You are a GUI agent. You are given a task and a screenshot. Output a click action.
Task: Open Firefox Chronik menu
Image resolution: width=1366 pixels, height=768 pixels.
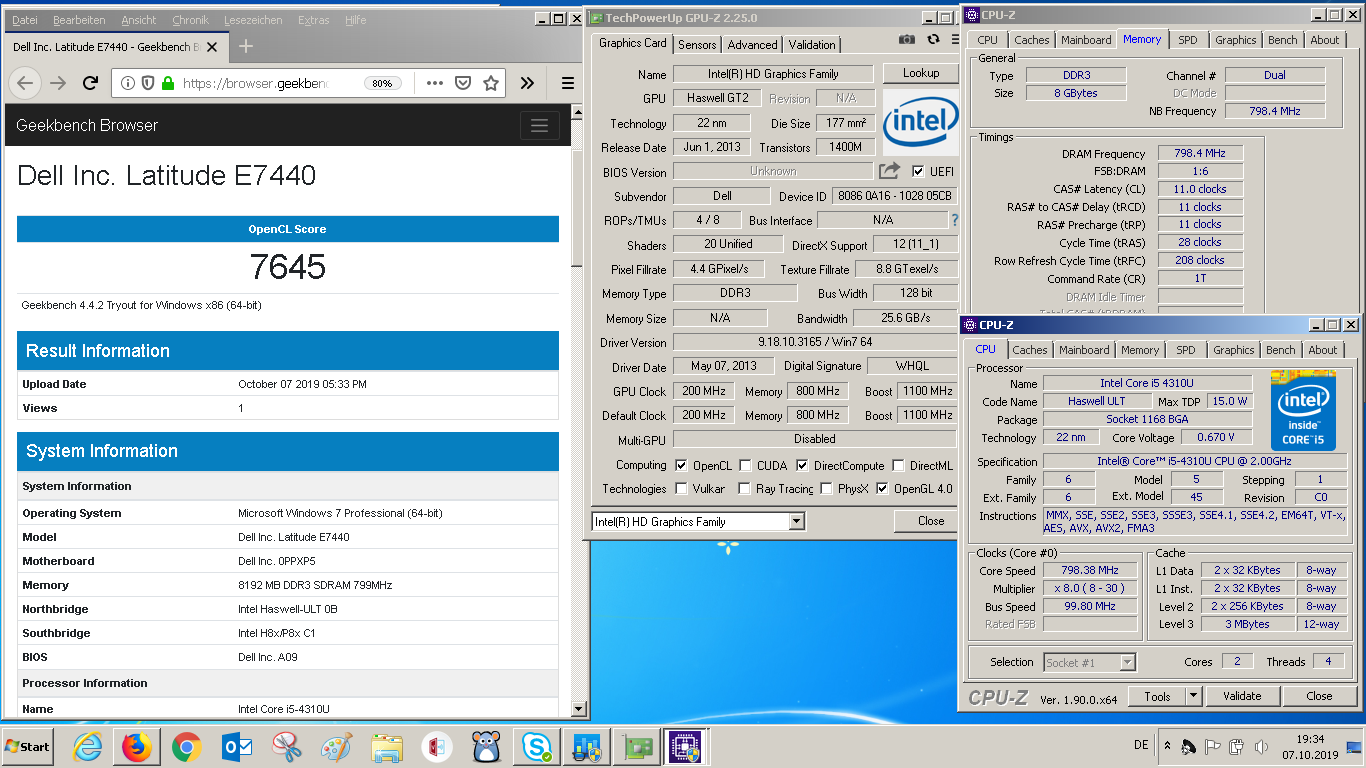point(190,20)
